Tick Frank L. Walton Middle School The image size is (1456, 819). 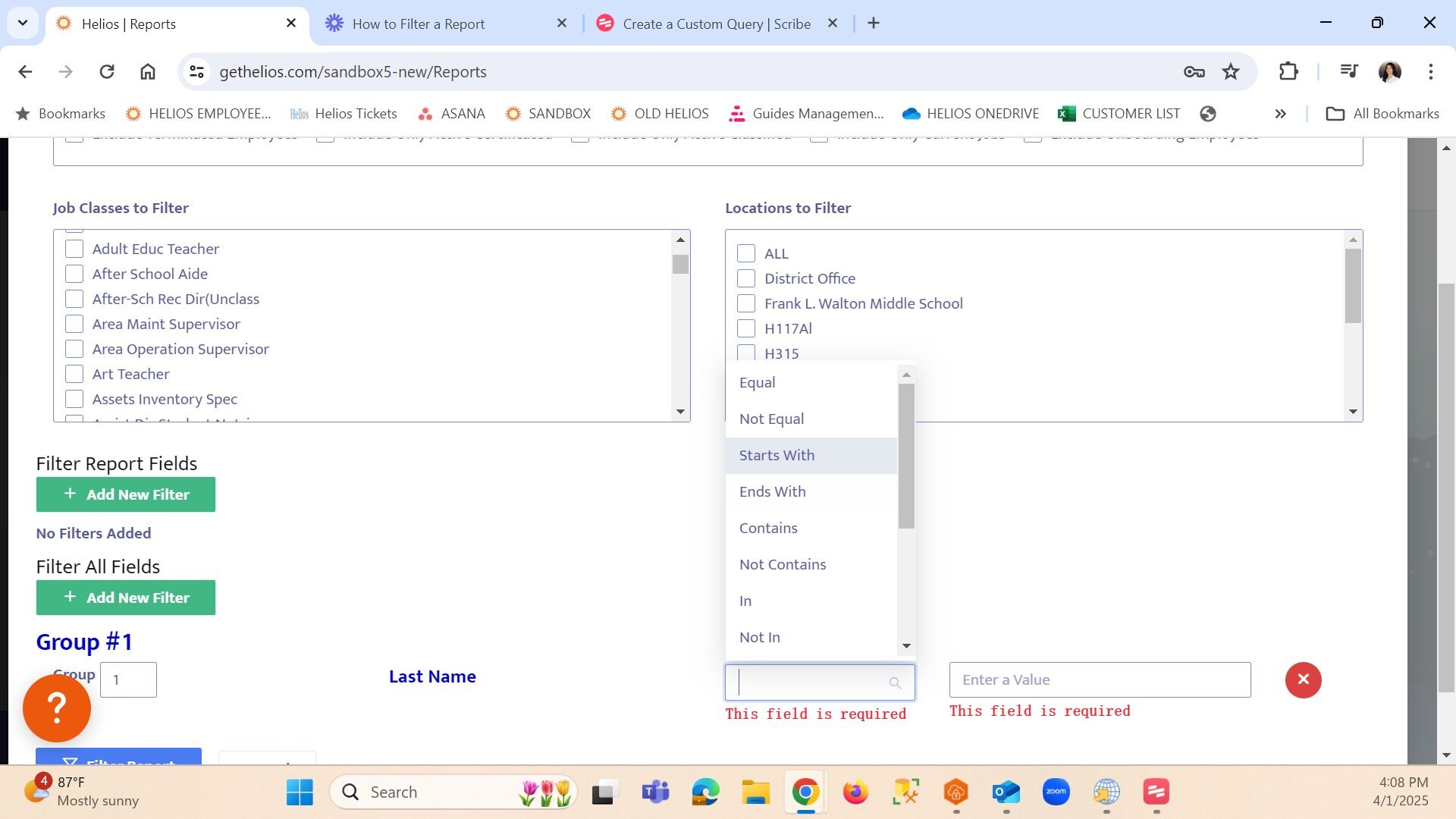pos(746,303)
